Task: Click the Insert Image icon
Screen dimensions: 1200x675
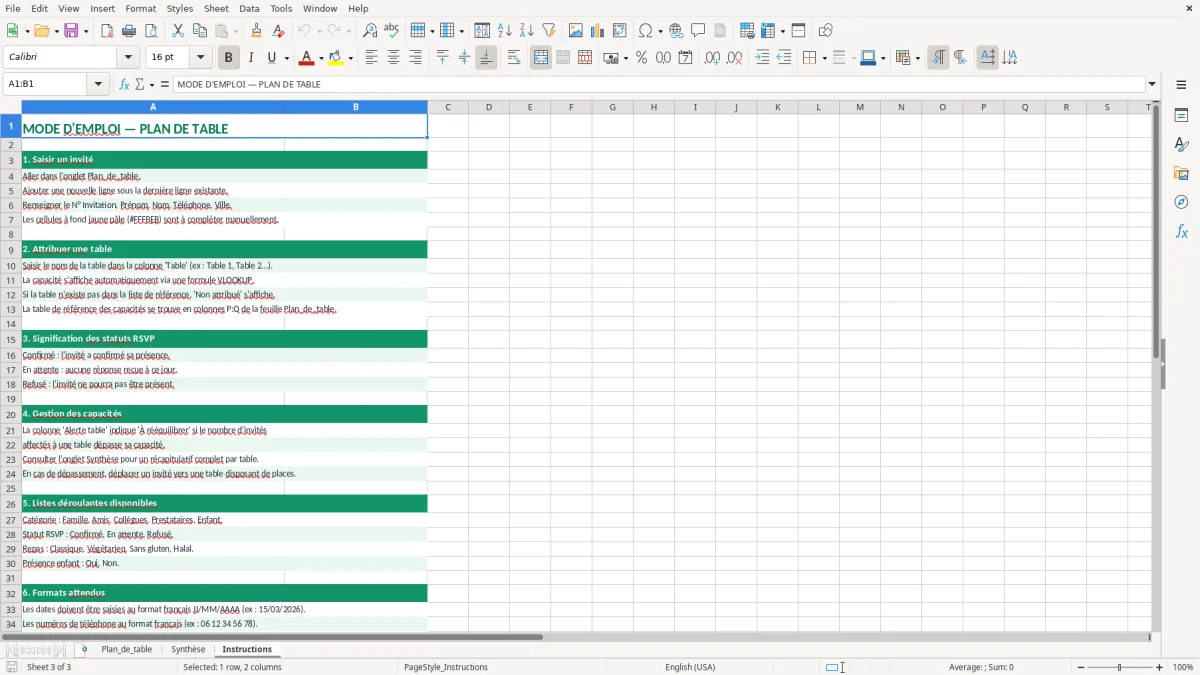Action: coord(576,31)
